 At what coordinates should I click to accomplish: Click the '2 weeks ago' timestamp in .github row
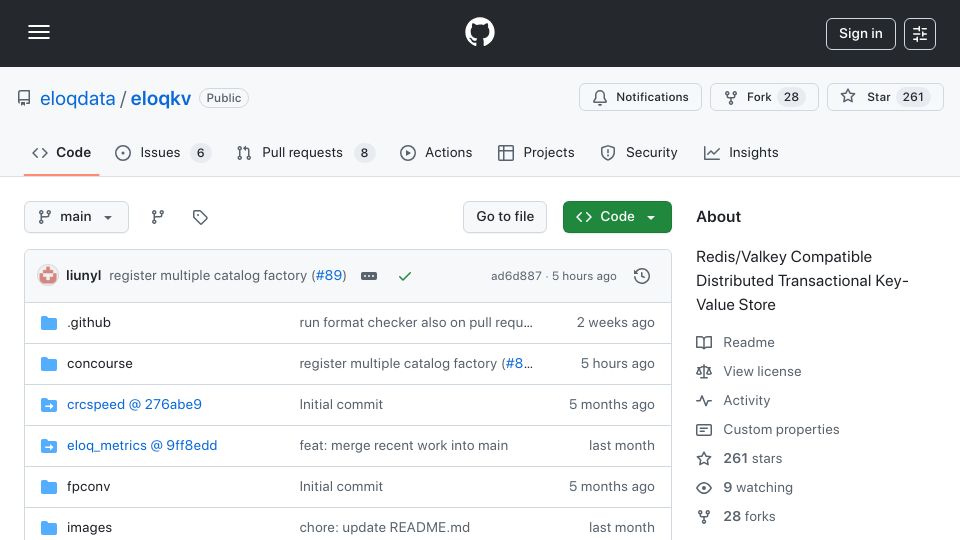615,323
